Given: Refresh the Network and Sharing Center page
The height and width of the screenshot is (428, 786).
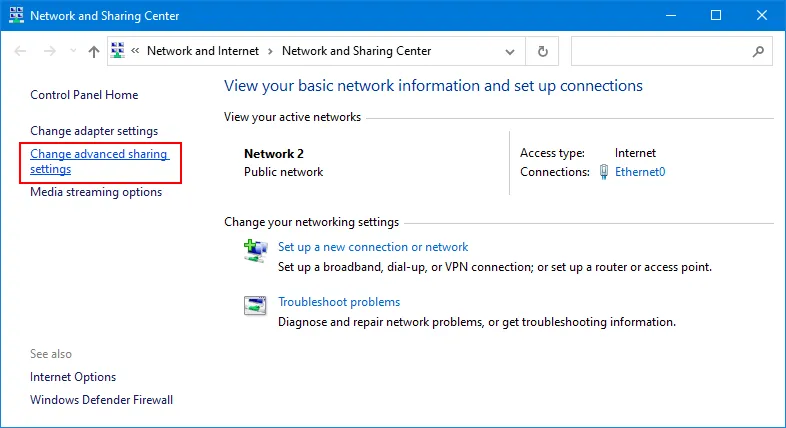Looking at the screenshot, I should [543, 51].
